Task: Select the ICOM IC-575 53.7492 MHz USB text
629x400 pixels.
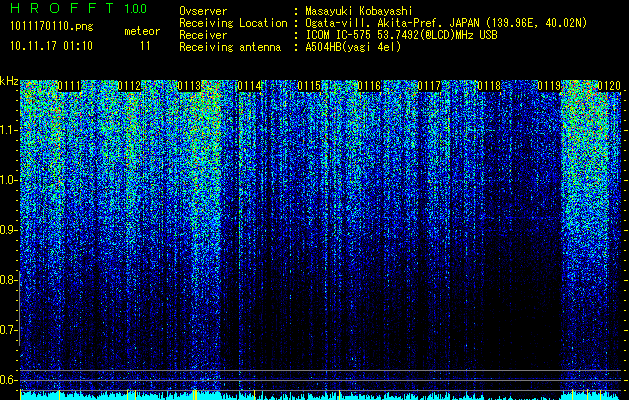Action: point(401,35)
